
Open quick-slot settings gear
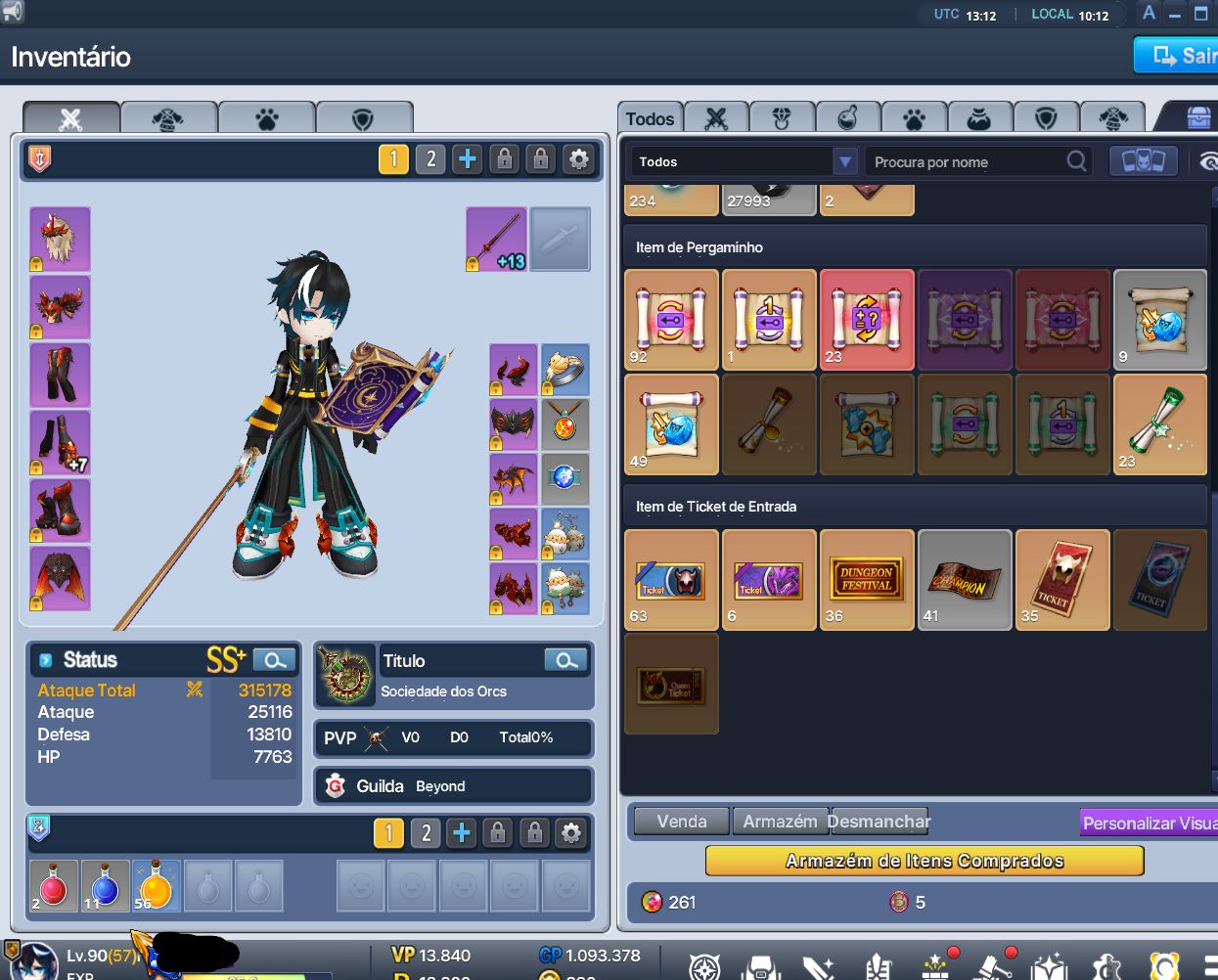[x=571, y=833]
